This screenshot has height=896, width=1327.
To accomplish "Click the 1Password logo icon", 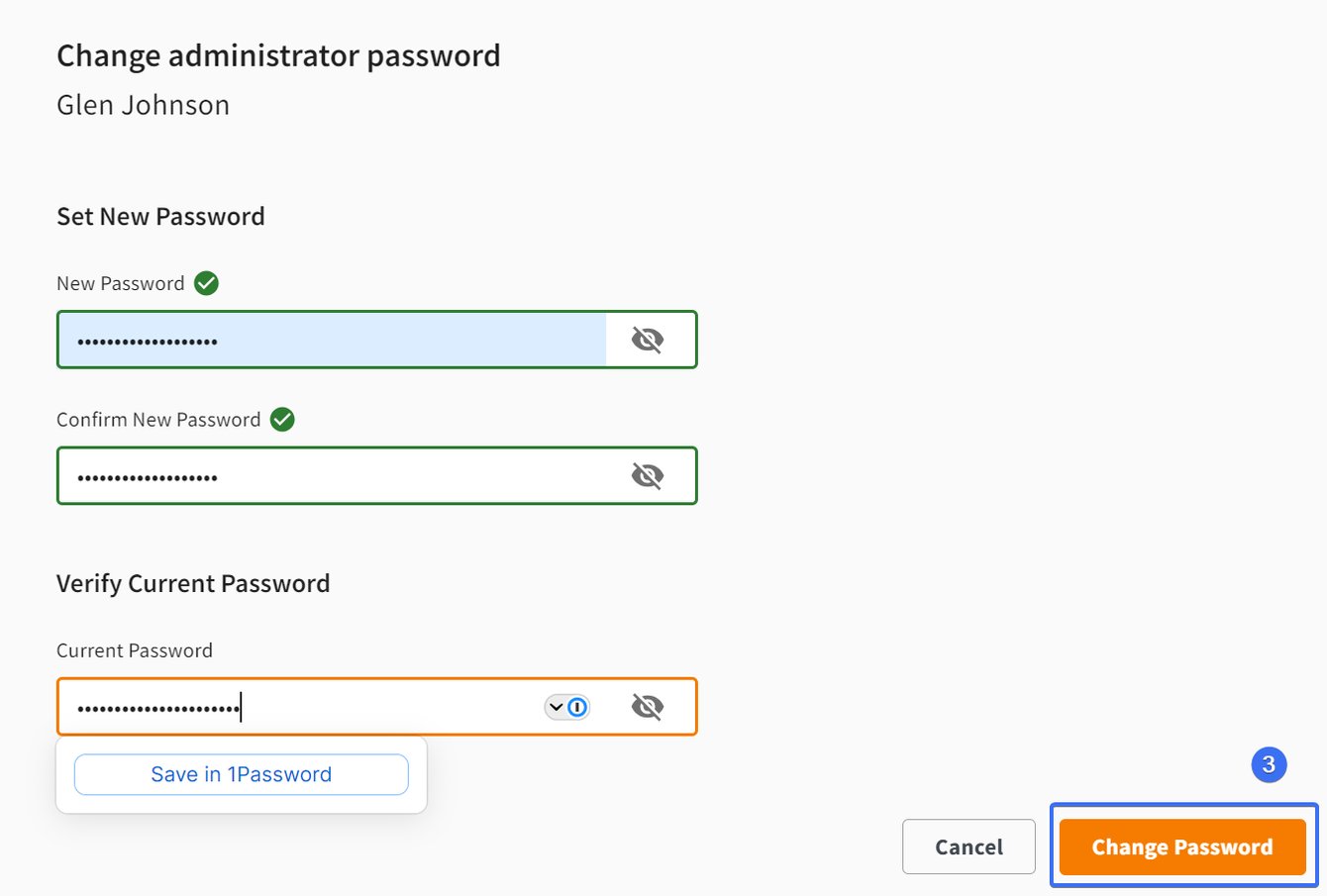I will click(577, 706).
